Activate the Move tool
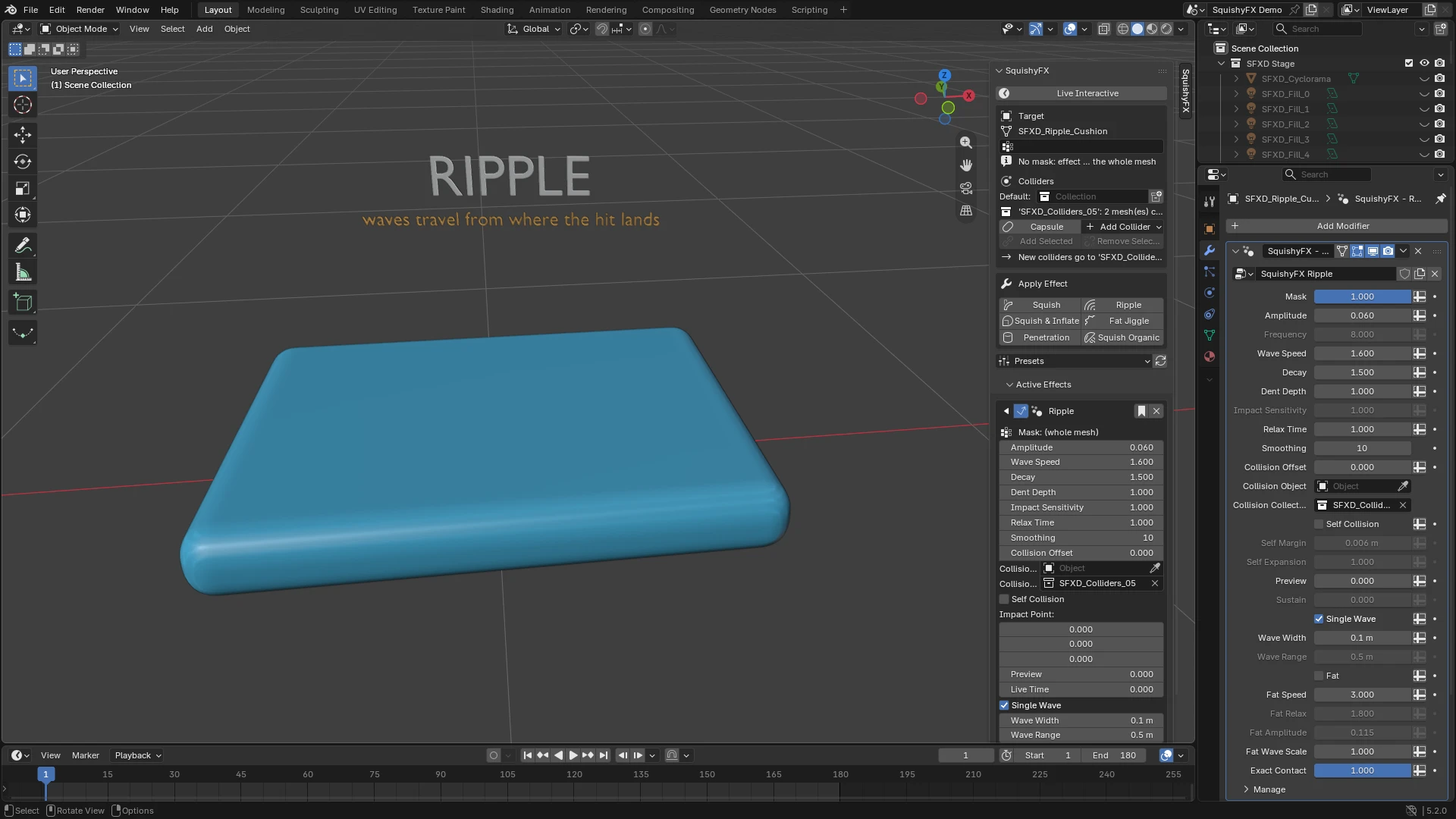1456x819 pixels. point(23,135)
